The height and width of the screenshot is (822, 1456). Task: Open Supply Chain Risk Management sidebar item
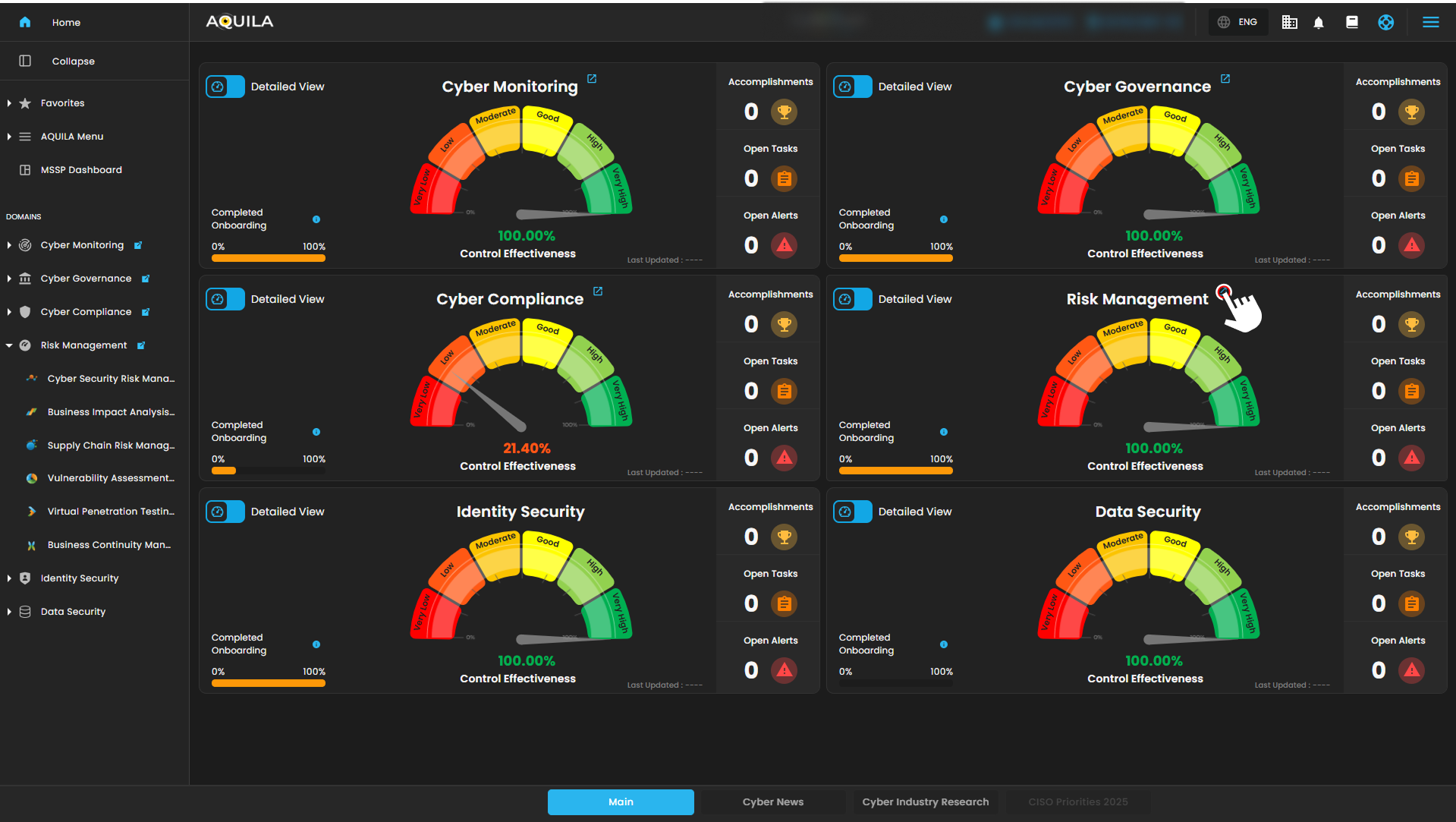[111, 446]
